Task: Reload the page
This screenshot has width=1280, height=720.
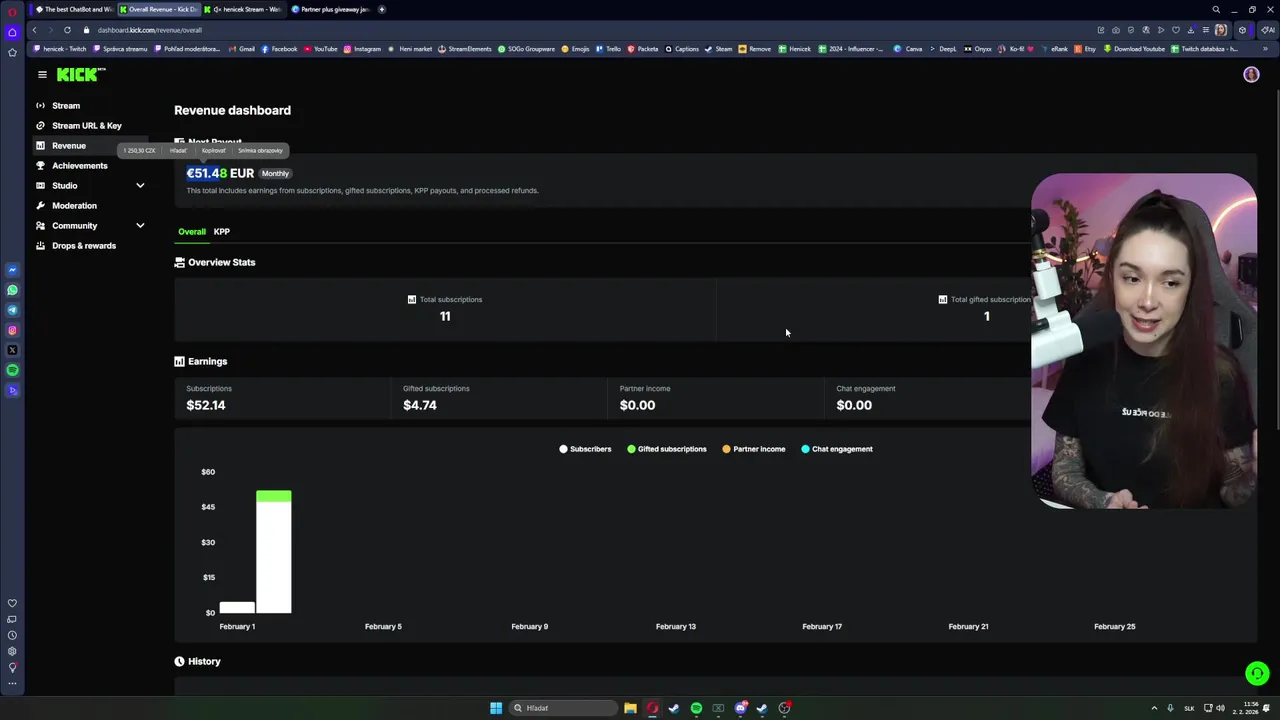Action: pos(67,30)
